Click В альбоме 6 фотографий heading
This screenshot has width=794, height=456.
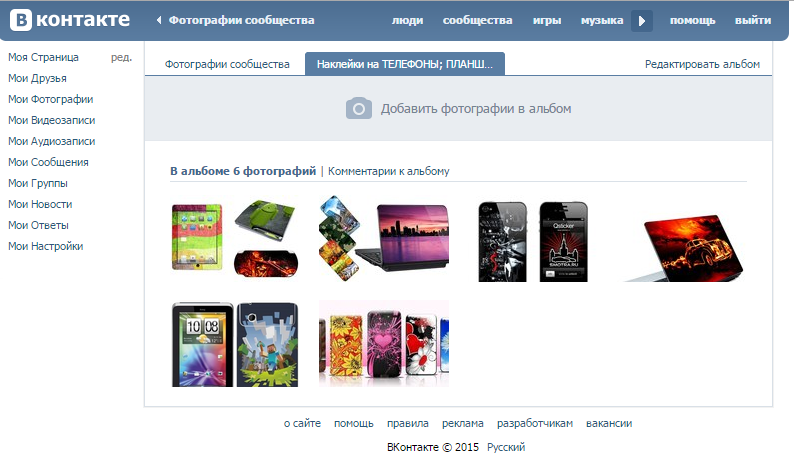pyautogui.click(x=243, y=171)
